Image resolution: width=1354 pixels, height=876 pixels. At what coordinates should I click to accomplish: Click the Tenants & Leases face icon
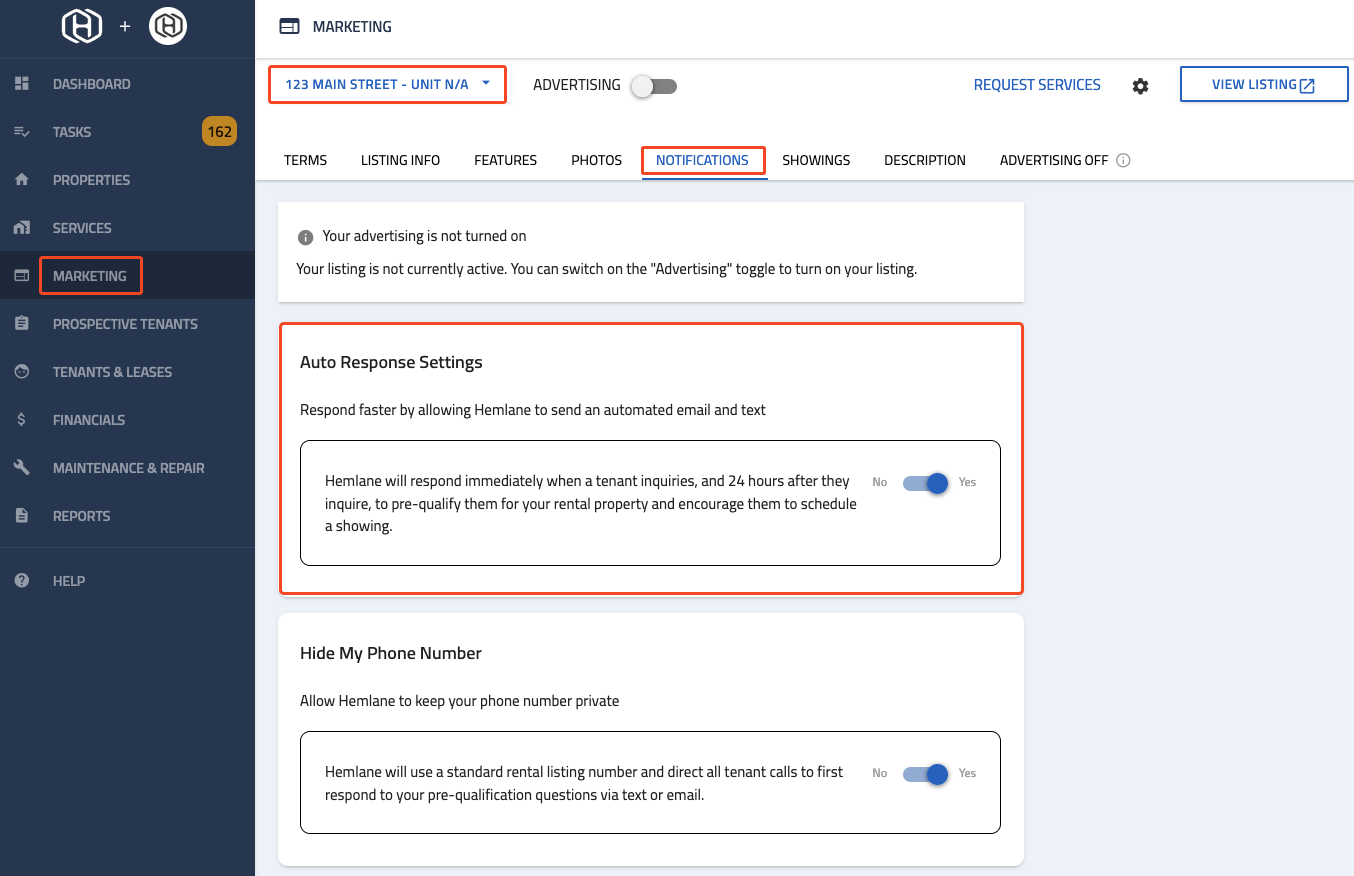click(x=22, y=372)
